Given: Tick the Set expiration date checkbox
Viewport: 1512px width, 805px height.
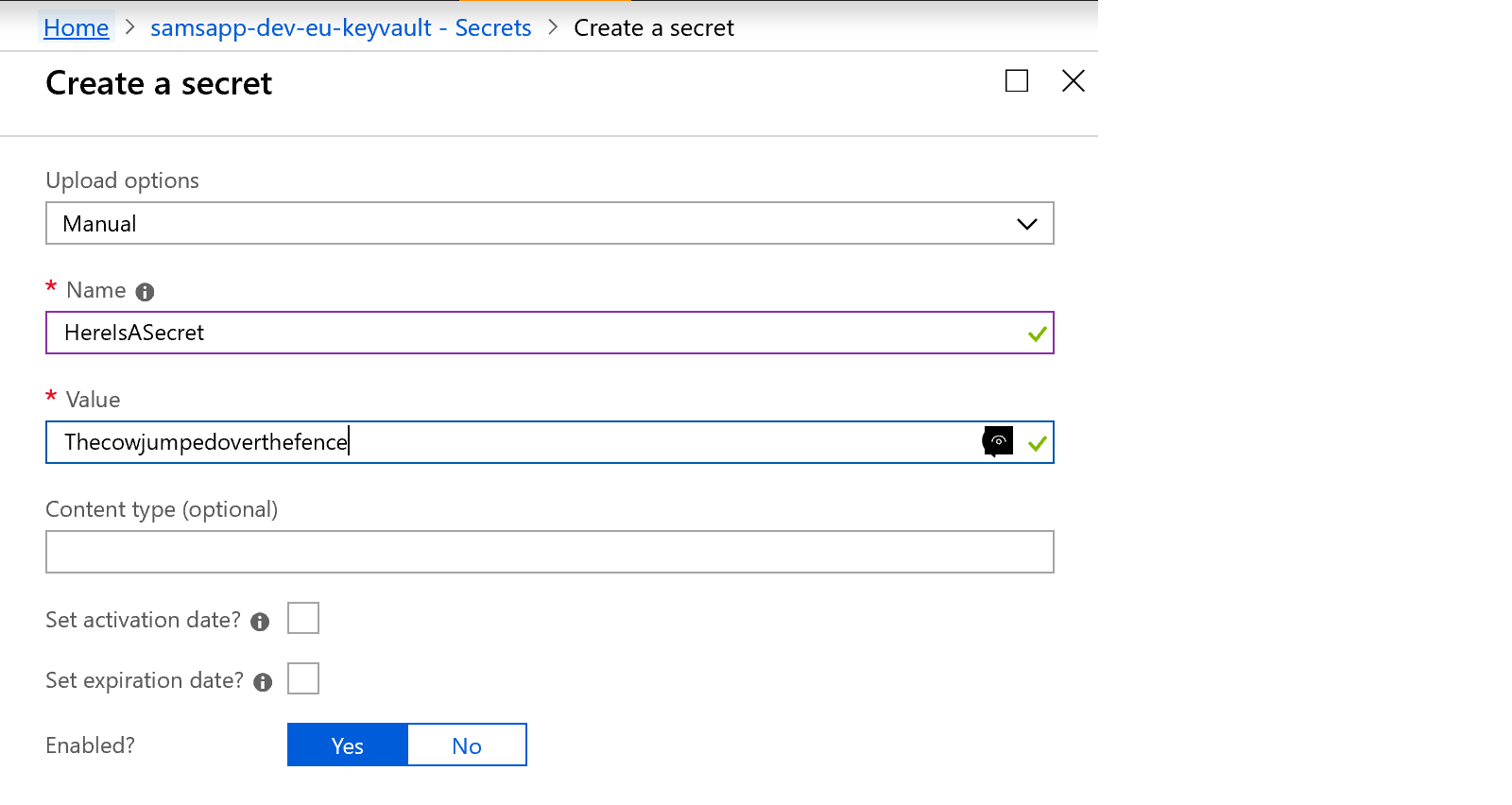Looking at the screenshot, I should click(303, 679).
